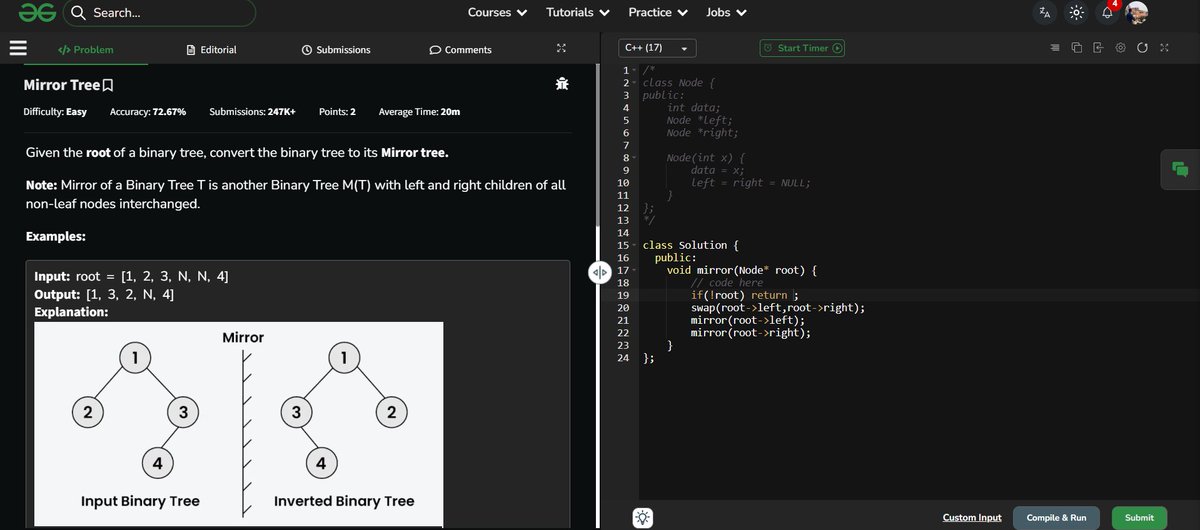Click code line 'mirror(root->left);'
Viewport: 1200px width, 530px height.
[x=748, y=320]
